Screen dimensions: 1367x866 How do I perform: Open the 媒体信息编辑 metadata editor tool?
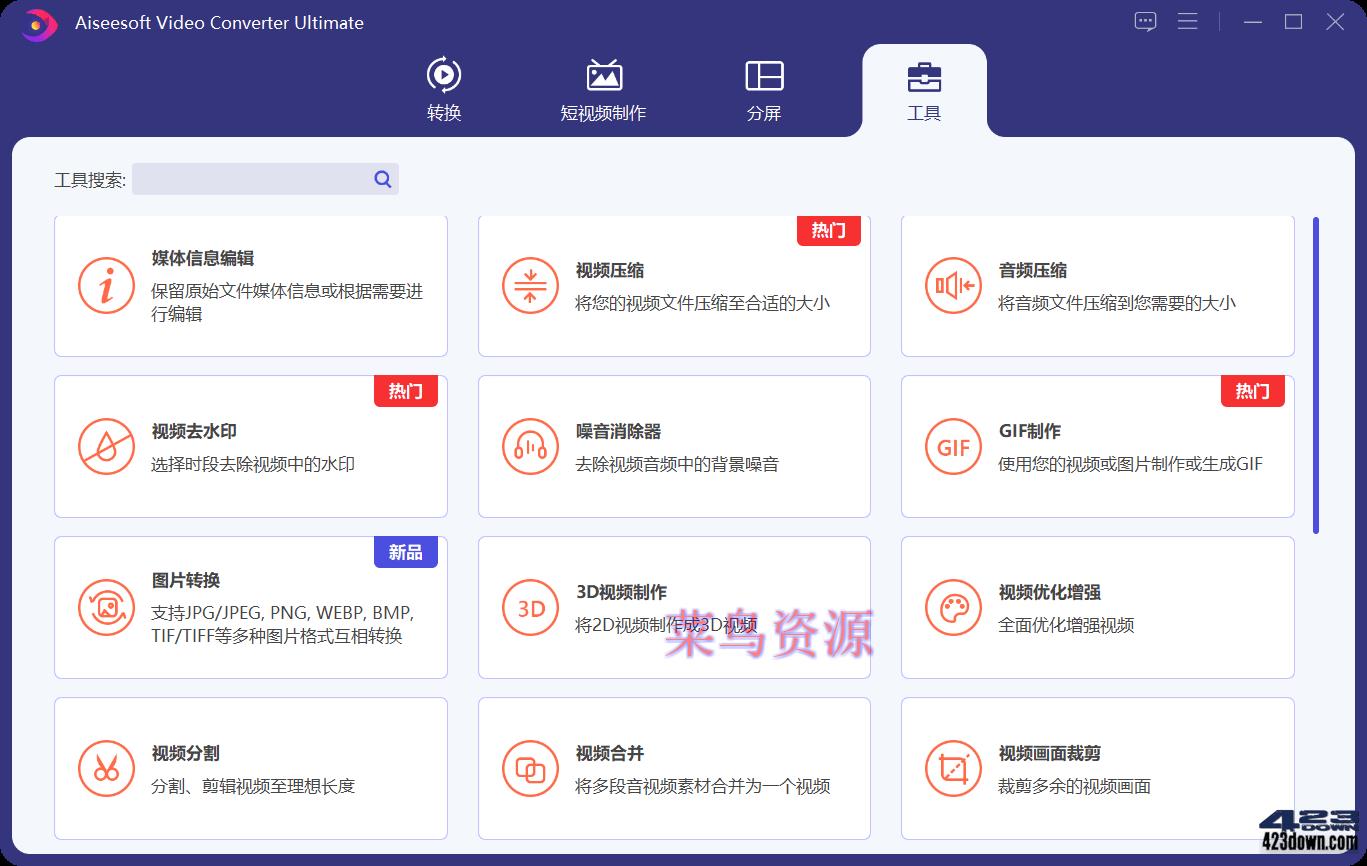tap(250, 286)
